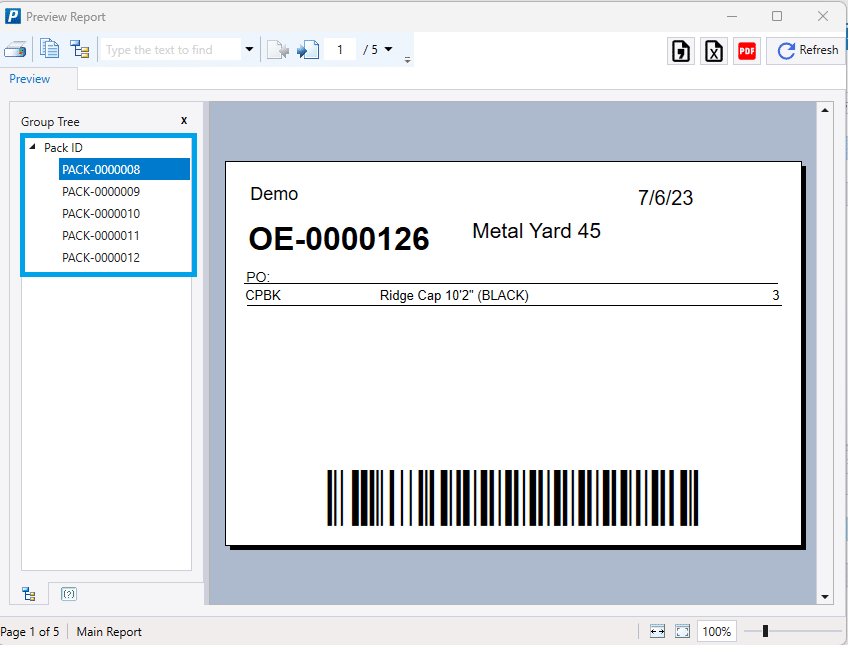The width and height of the screenshot is (848, 645).
Task: Click the Page 1 of 5 status text
Action: pos(30,631)
